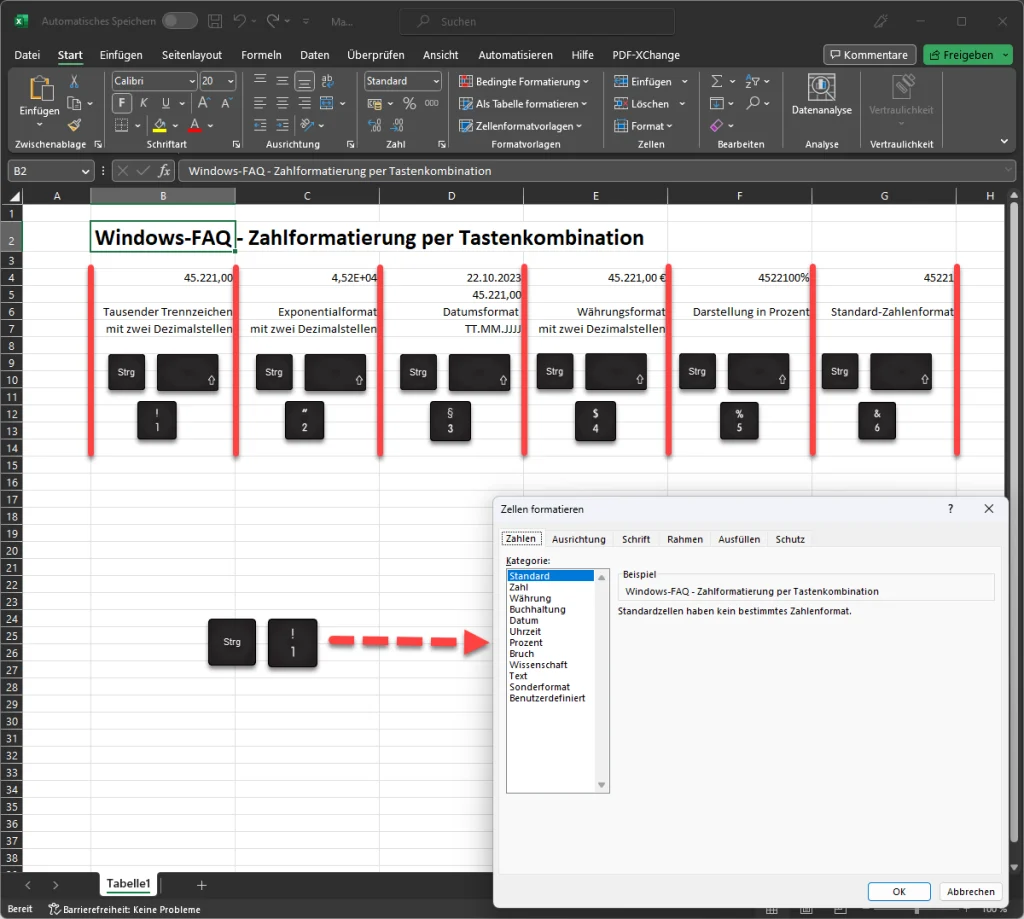1024x919 pixels.
Task: Click the fx insert function icon
Action: [x=164, y=171]
